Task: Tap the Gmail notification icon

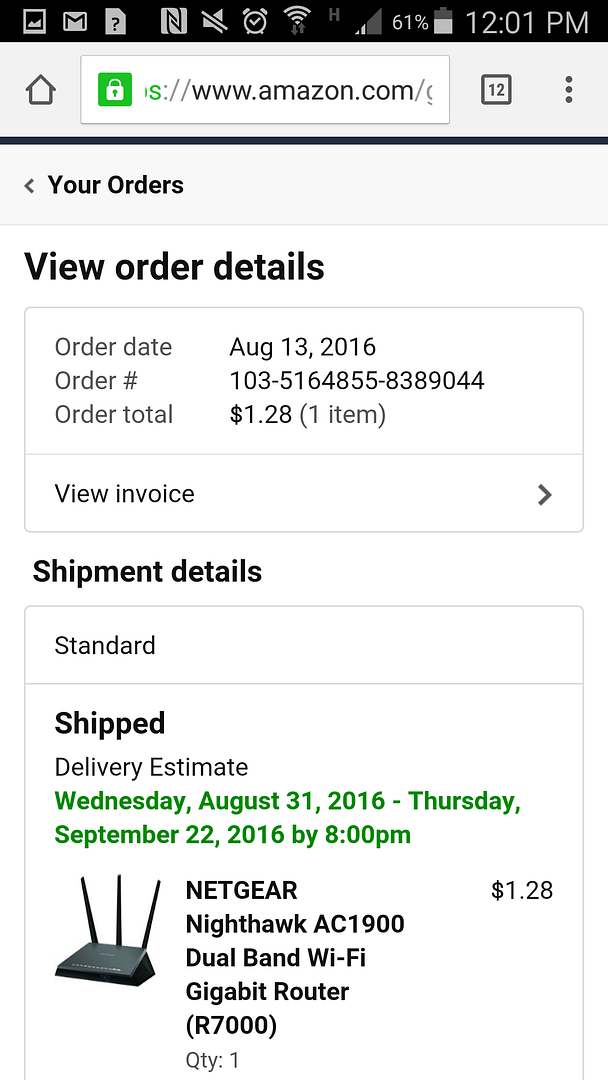Action: (x=75, y=21)
